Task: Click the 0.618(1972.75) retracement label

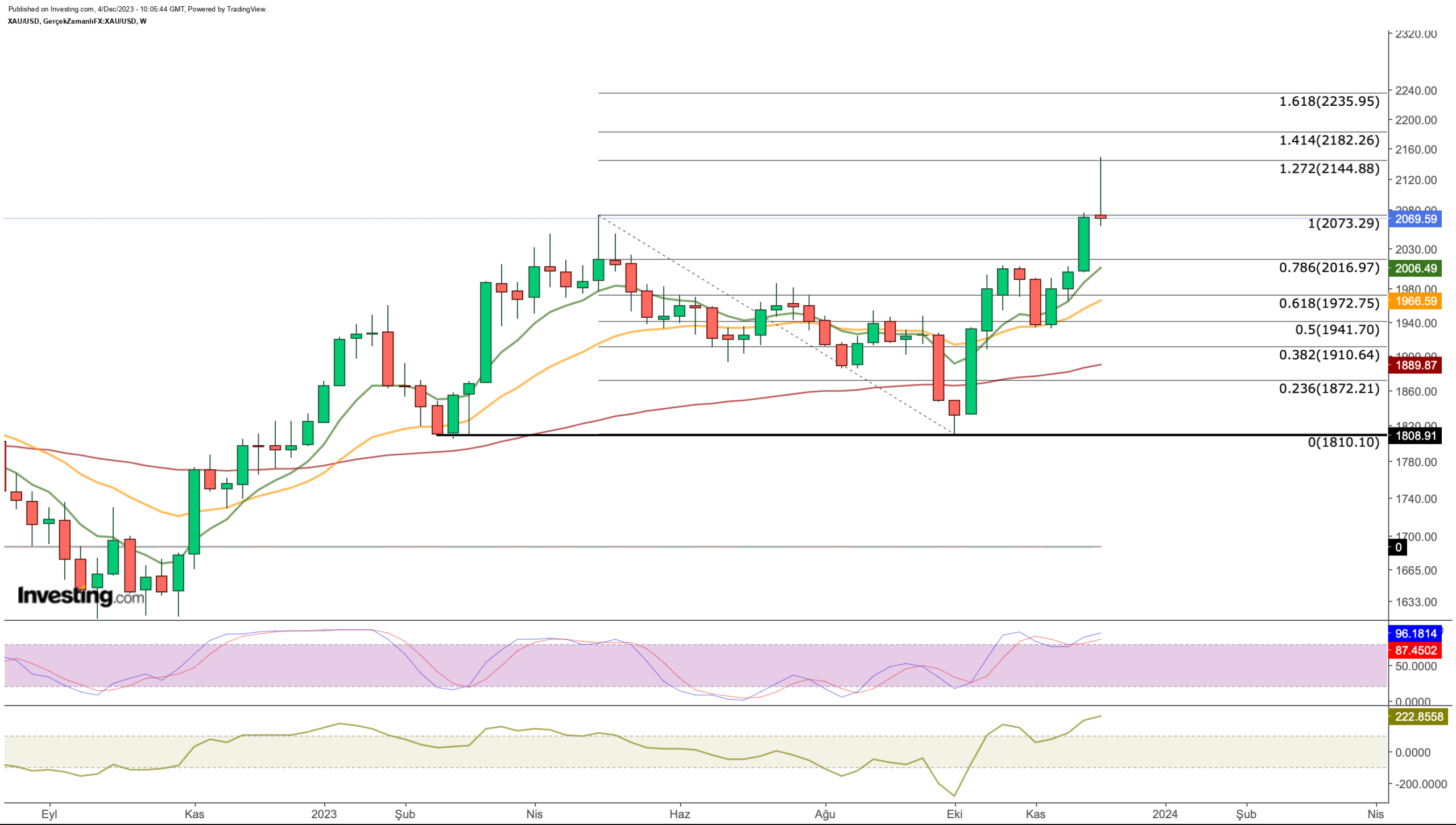Action: 1329,303
